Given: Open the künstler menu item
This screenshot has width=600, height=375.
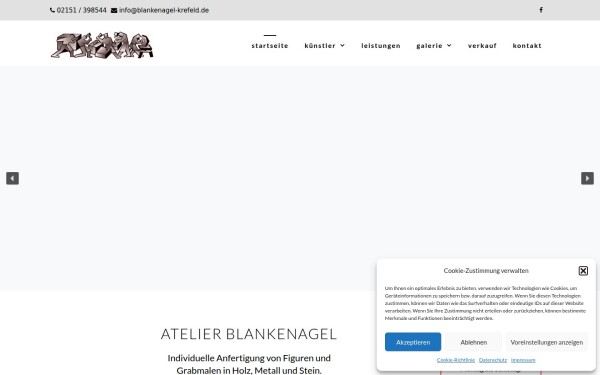Looking at the screenshot, I should 320,46.
